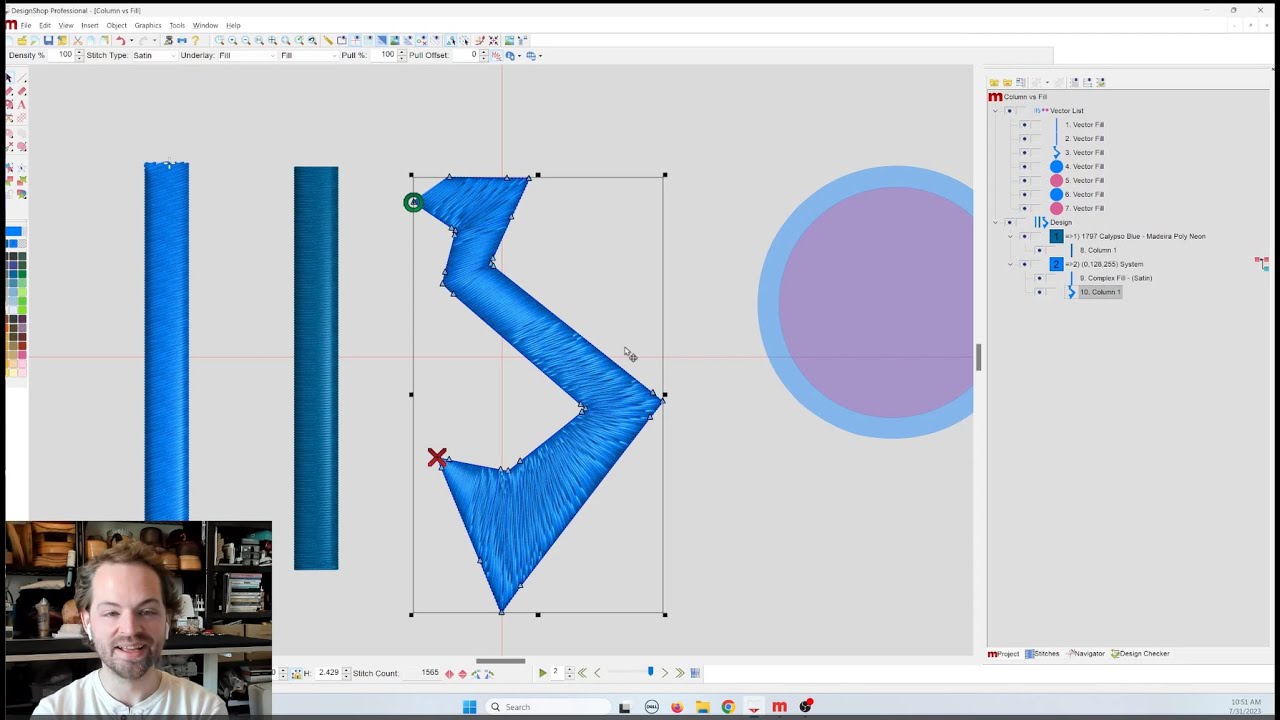Click the red crossed arrows toolbar icon
The height and width of the screenshot is (720, 1280).
pyautogui.click(x=493, y=40)
